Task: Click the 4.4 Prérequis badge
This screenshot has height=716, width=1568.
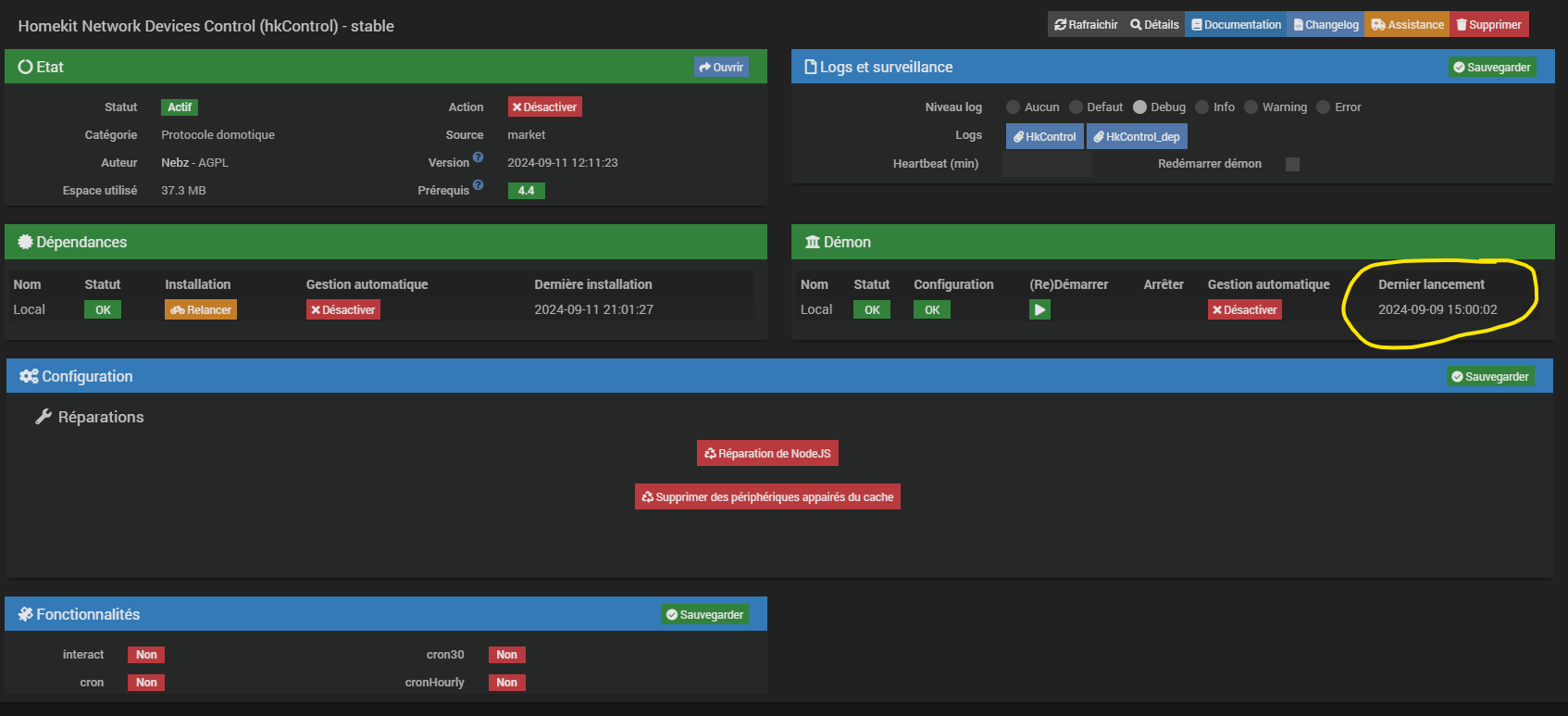Action: click(526, 191)
